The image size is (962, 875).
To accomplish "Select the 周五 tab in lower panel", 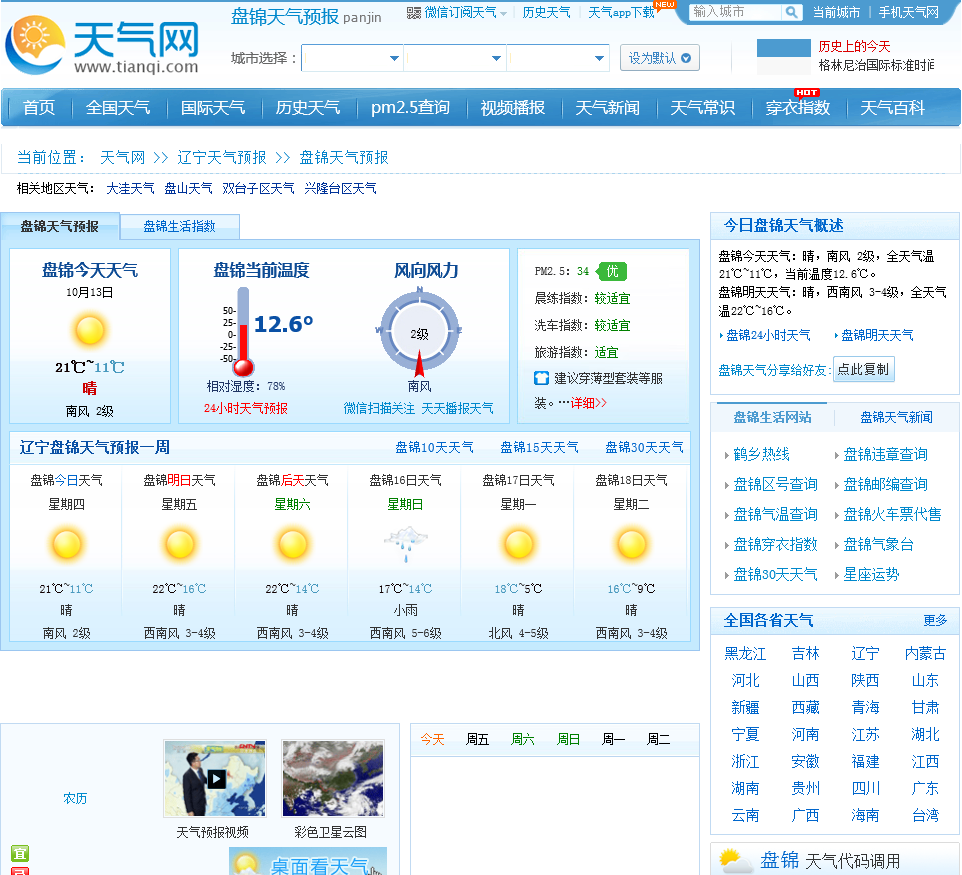I will [477, 739].
